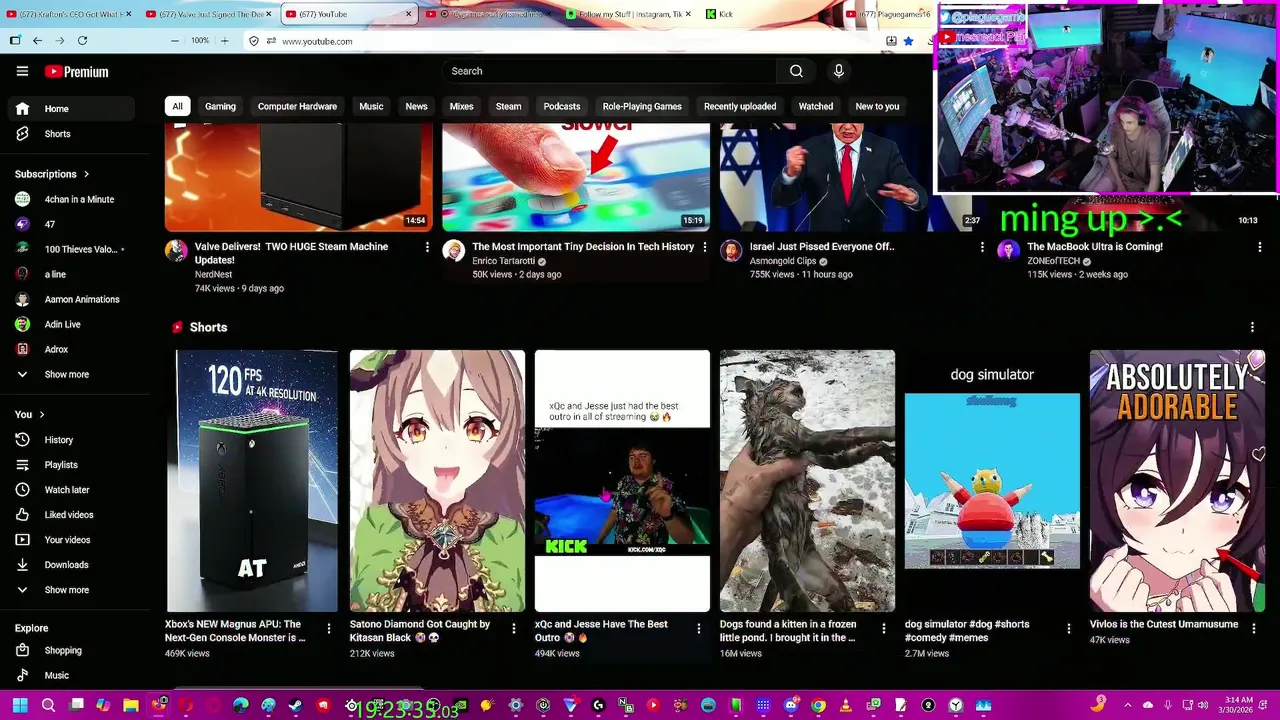
Task: Open options for dog simulator short
Action: click(1068, 628)
